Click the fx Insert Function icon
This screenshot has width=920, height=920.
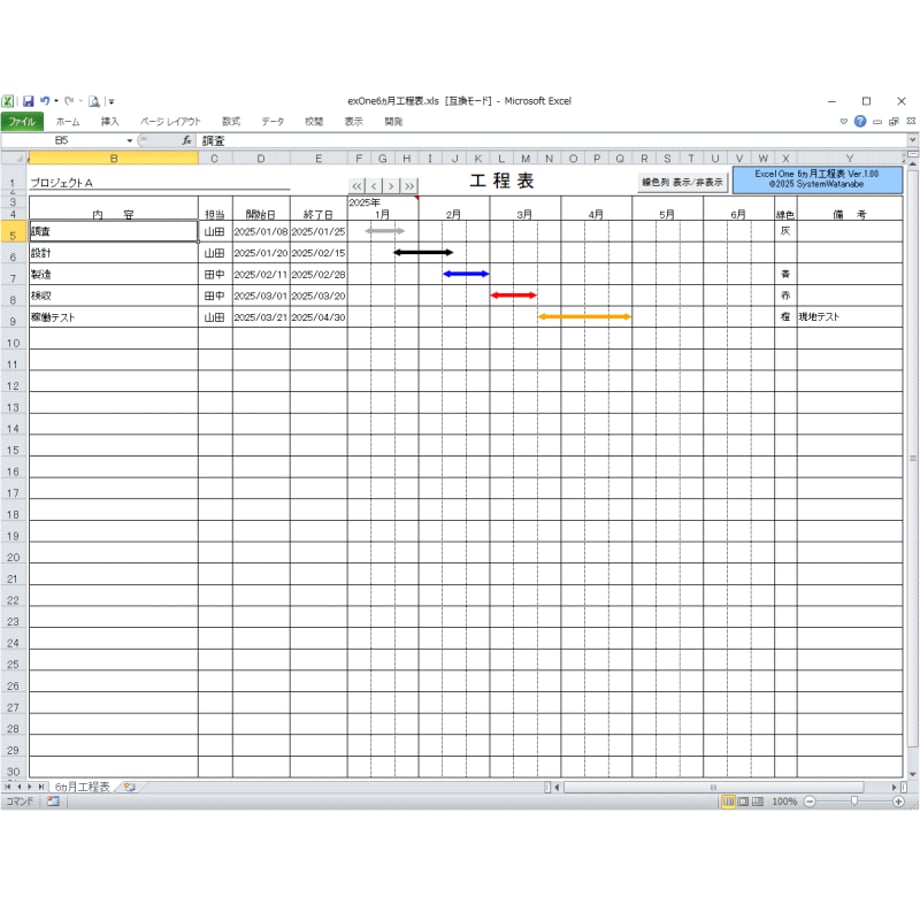187,140
